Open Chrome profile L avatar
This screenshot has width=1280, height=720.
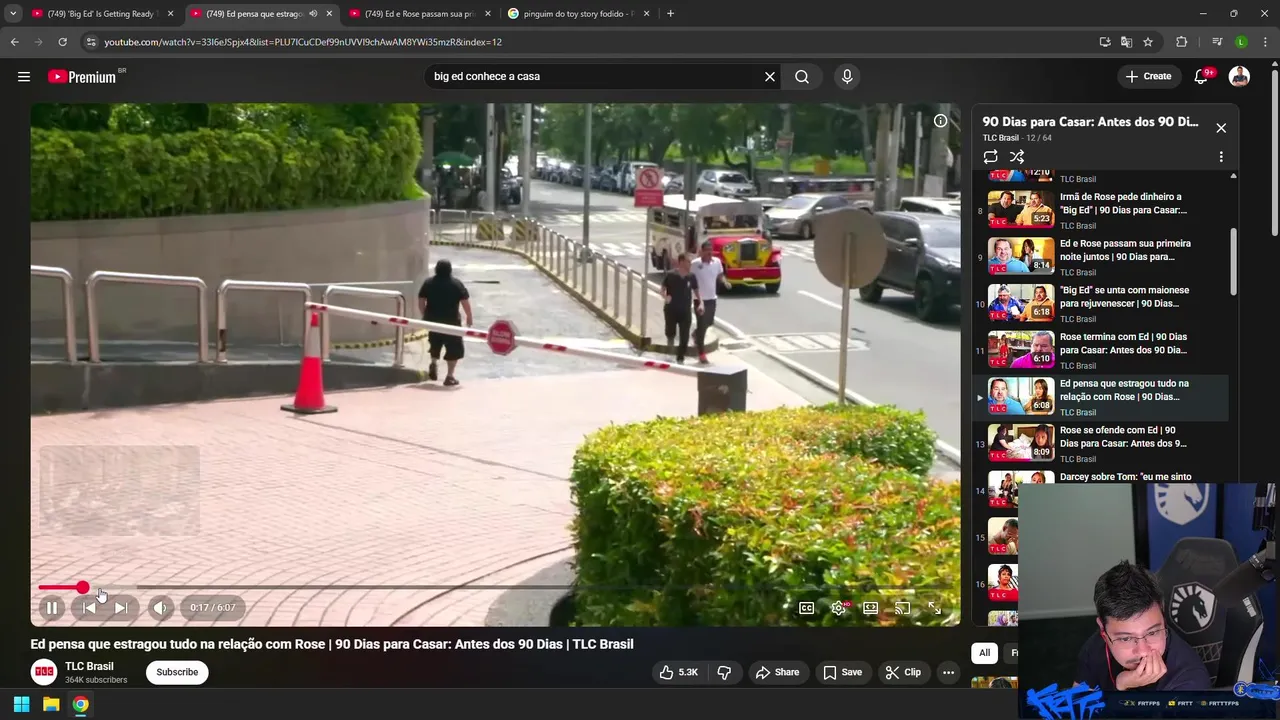[1241, 42]
